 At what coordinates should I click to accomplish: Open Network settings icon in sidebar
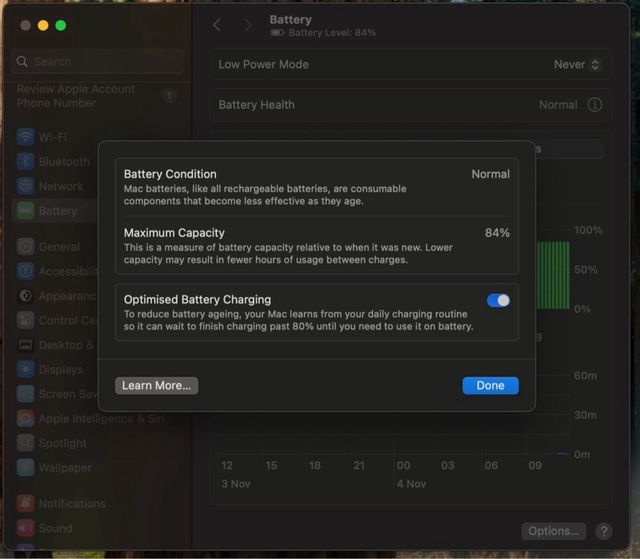point(25,186)
